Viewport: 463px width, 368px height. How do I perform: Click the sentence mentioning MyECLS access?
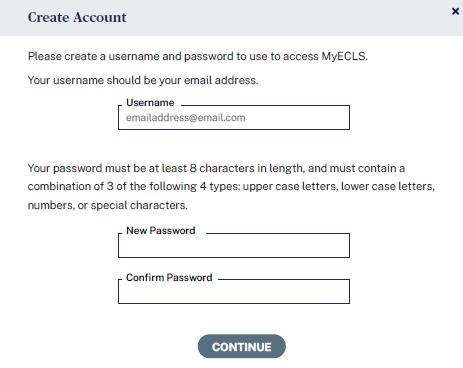(198, 56)
